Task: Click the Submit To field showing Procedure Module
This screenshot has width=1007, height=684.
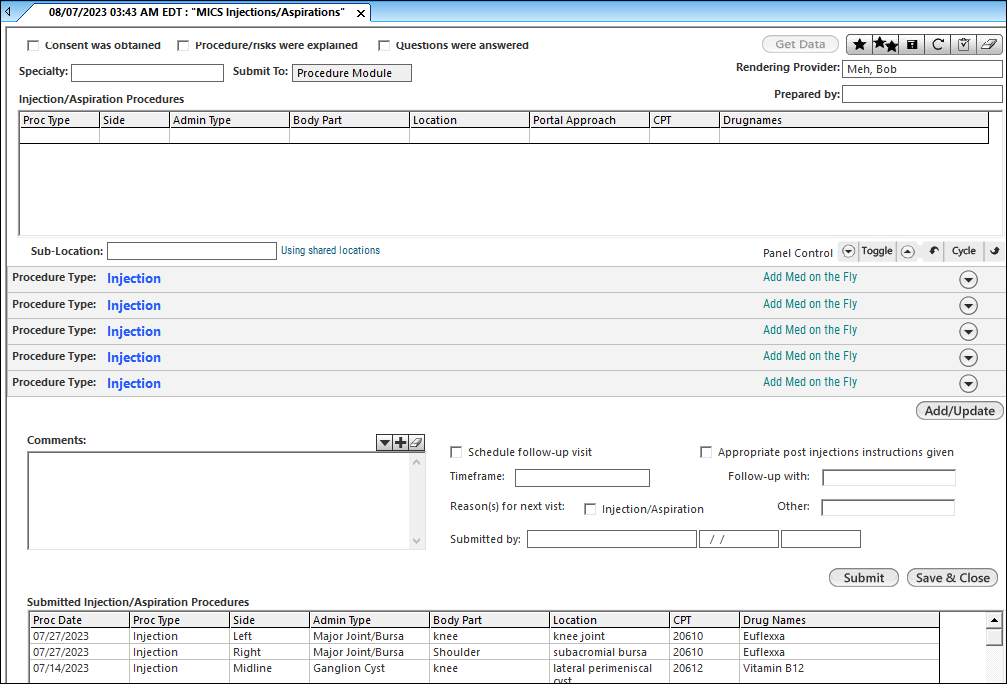Action: point(352,73)
